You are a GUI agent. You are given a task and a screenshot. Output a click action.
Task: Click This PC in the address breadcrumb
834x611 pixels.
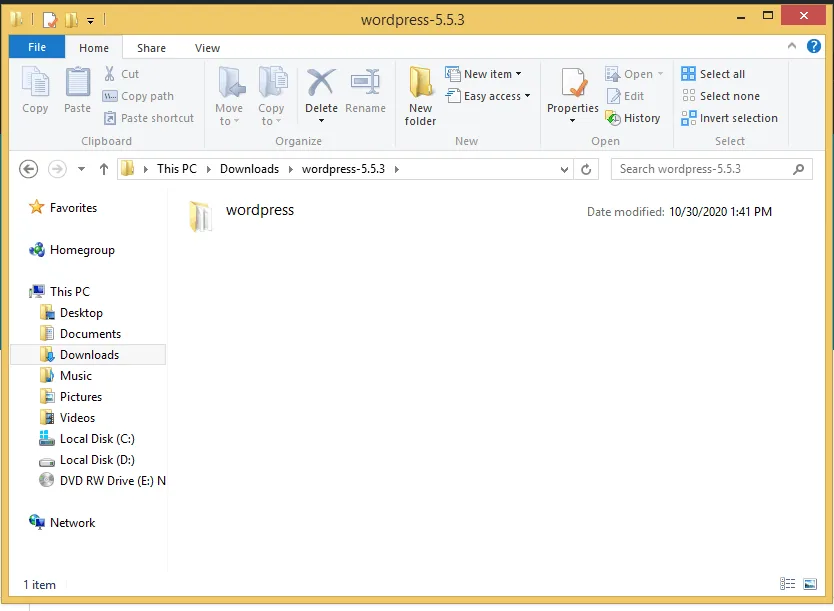177,169
